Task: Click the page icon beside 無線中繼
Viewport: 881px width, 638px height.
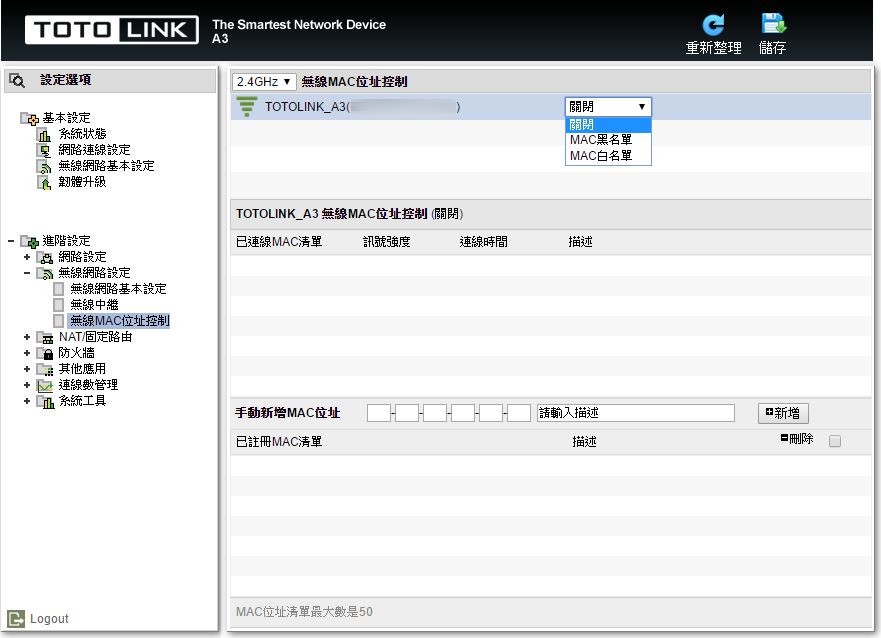Action: point(58,305)
